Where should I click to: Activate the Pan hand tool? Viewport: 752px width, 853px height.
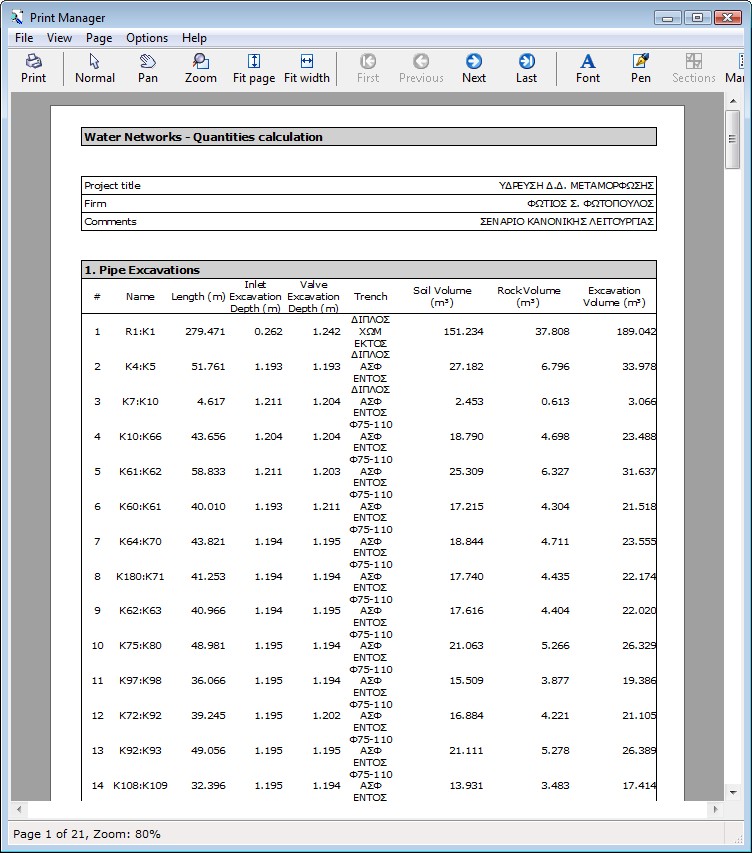click(148, 68)
